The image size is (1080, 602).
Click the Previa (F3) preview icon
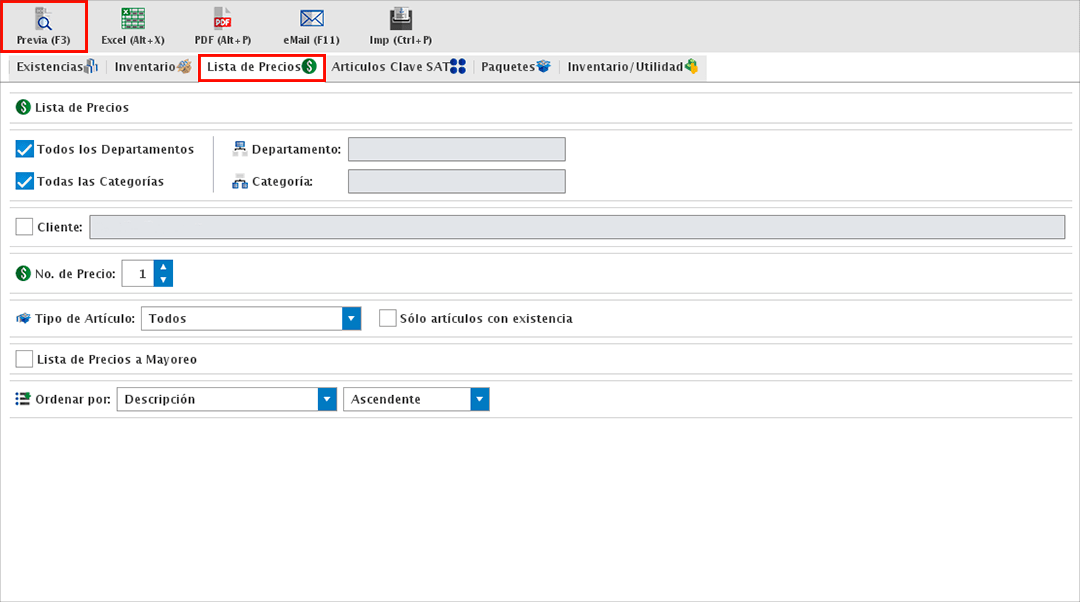(43, 19)
